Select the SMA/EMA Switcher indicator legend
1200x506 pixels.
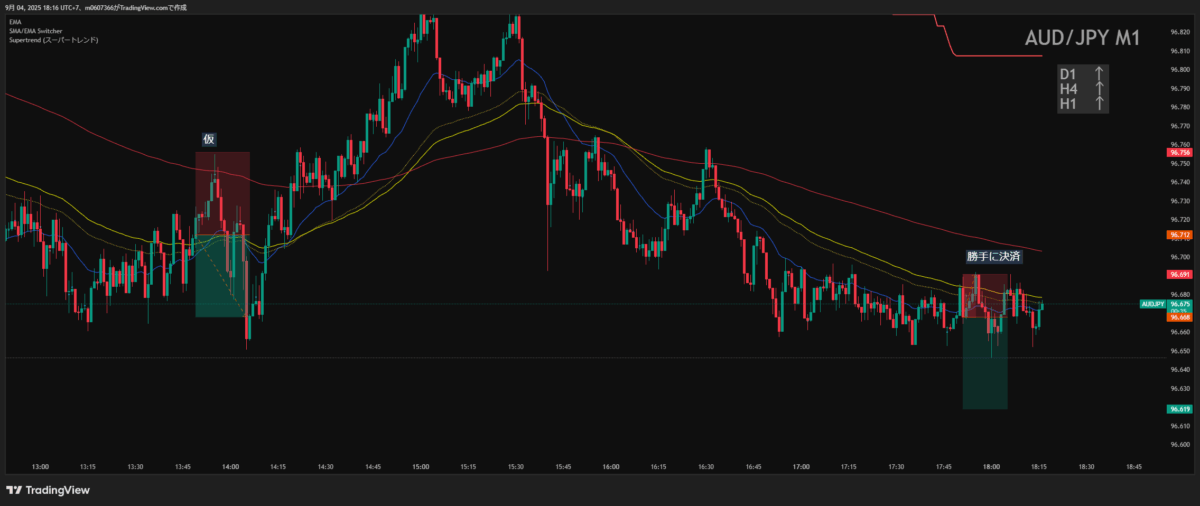[35, 29]
